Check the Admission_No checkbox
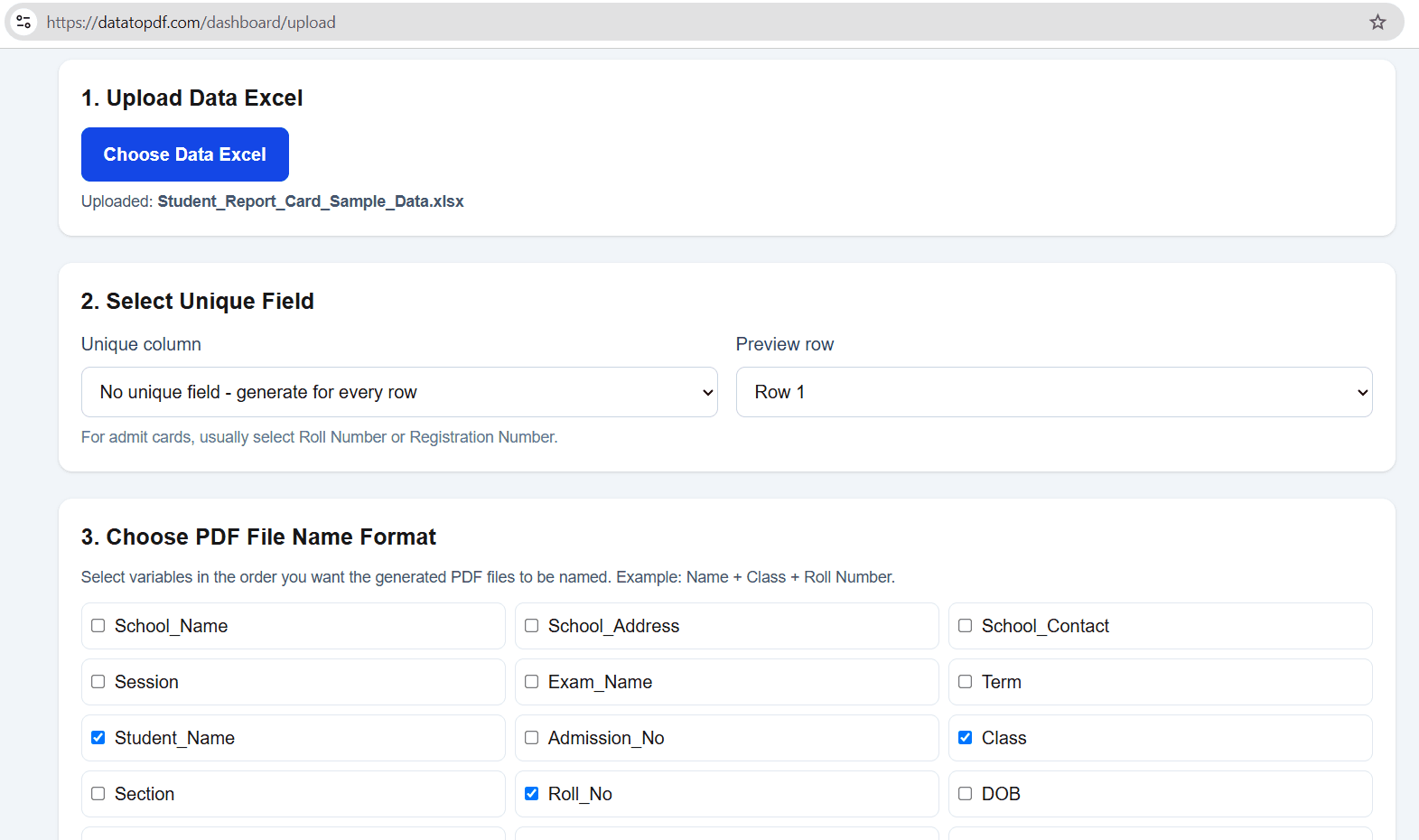The height and width of the screenshot is (840, 1419). pos(532,738)
